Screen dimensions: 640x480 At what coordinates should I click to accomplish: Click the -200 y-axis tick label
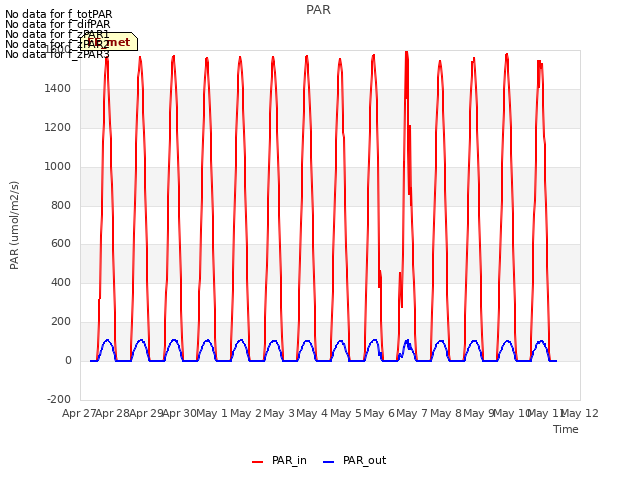[59, 399]
